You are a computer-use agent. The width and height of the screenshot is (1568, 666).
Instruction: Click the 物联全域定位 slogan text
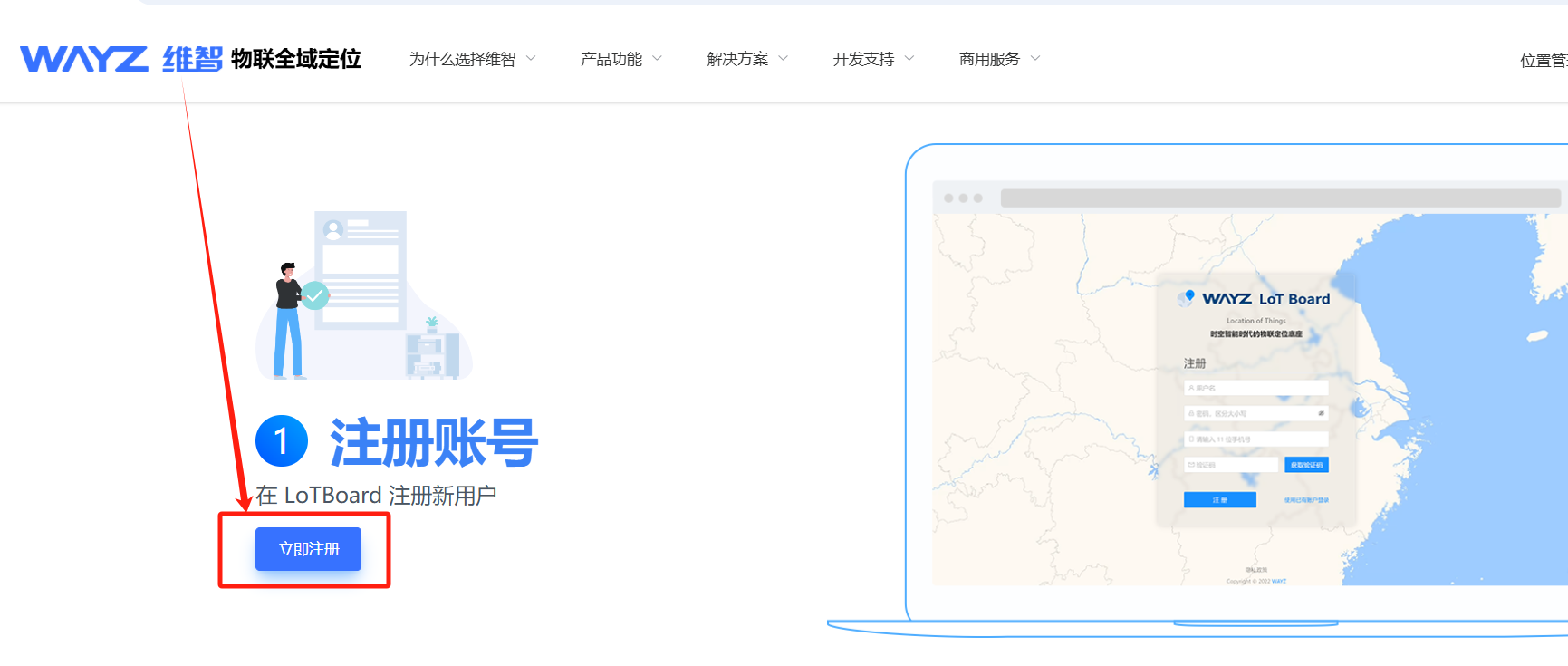coord(296,59)
